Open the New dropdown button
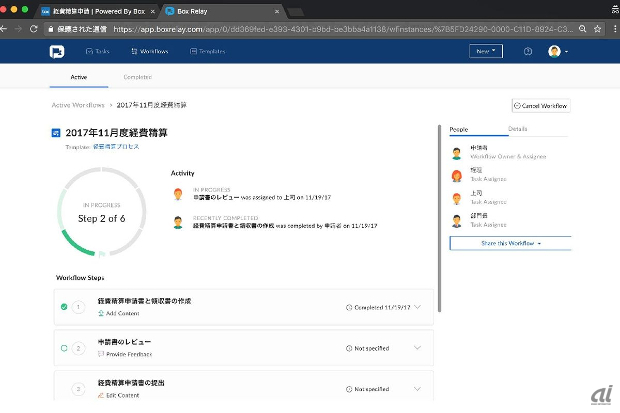 pos(486,51)
